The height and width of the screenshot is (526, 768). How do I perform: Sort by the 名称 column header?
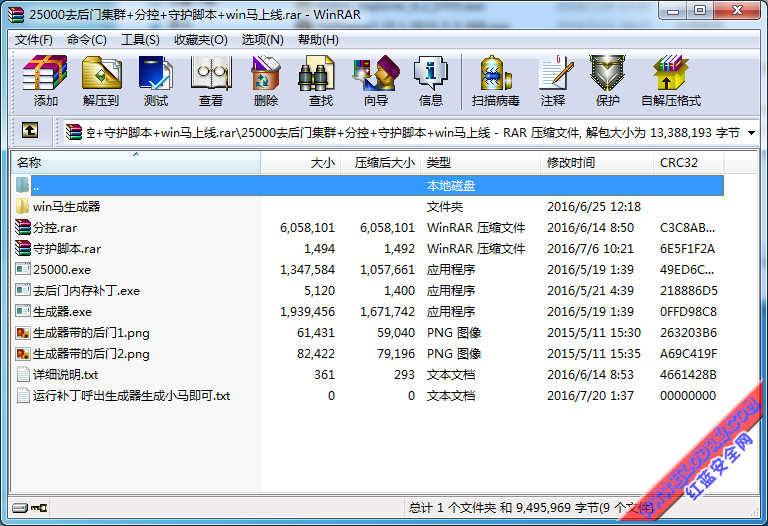[x=136, y=163]
